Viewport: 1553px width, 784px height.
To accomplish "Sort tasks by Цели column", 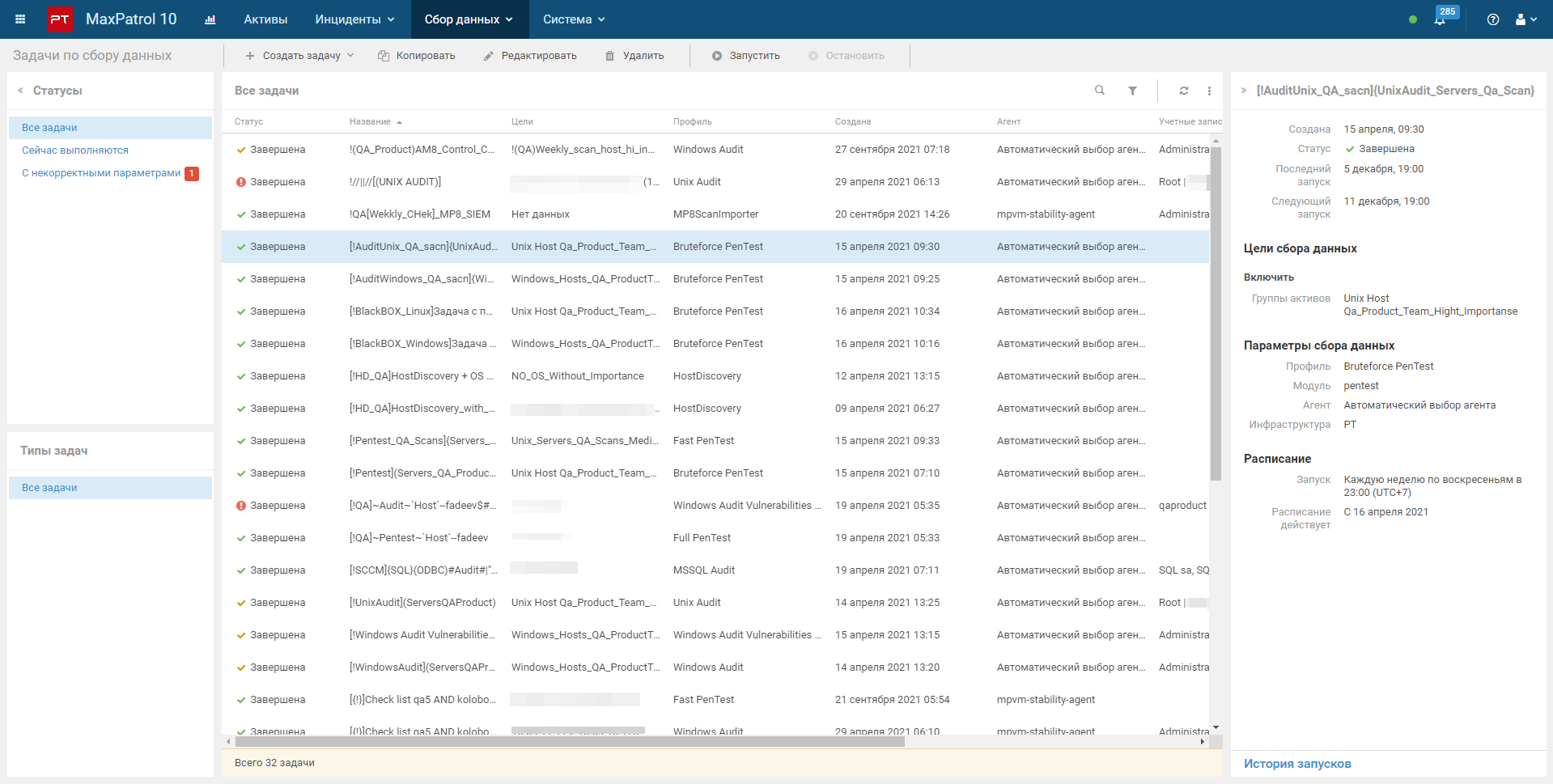I will click(x=522, y=121).
